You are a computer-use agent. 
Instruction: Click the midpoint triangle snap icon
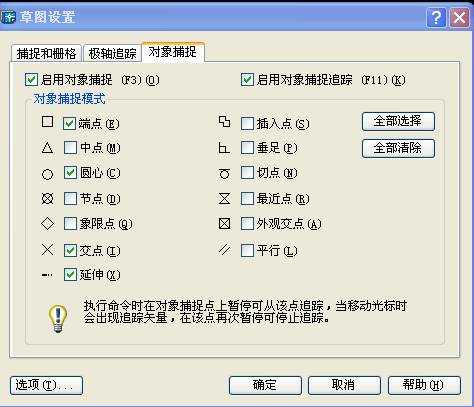(47, 148)
